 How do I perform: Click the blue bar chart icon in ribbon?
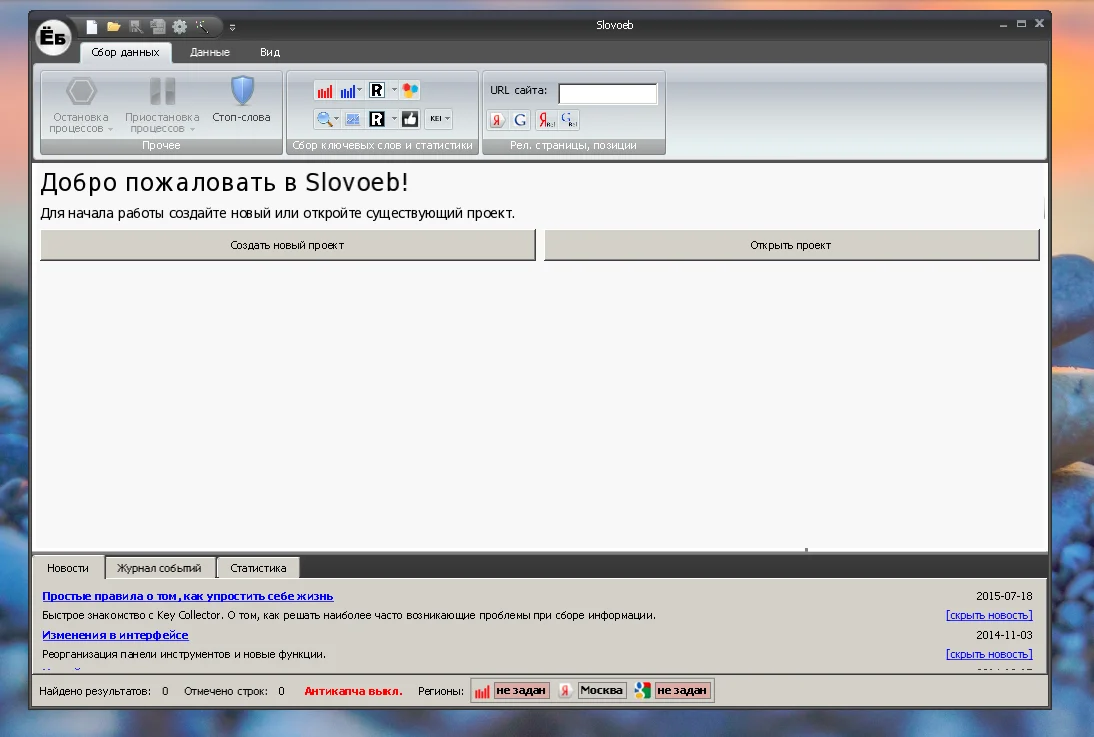coord(347,91)
